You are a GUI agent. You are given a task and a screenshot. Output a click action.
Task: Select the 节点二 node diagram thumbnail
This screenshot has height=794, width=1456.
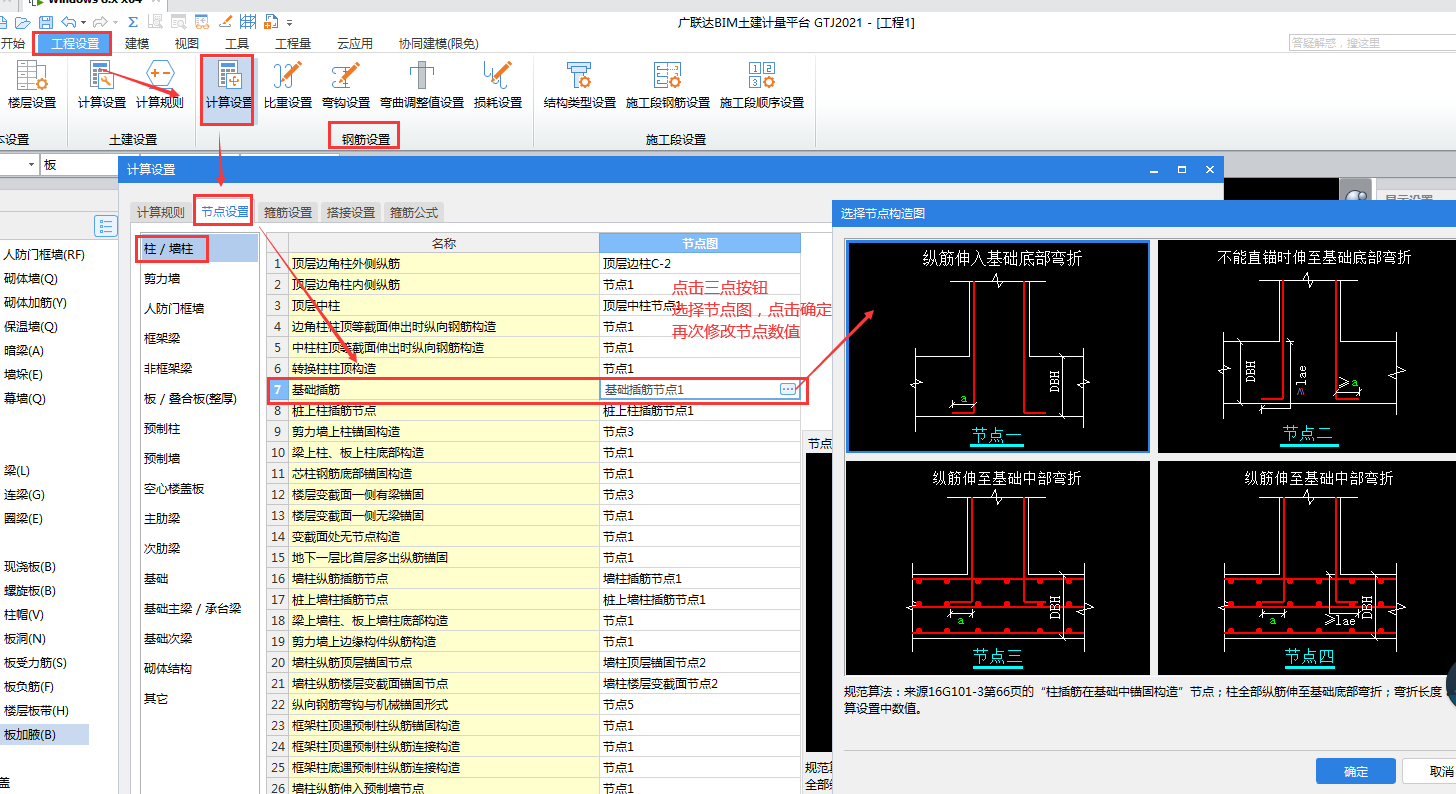tap(1307, 347)
